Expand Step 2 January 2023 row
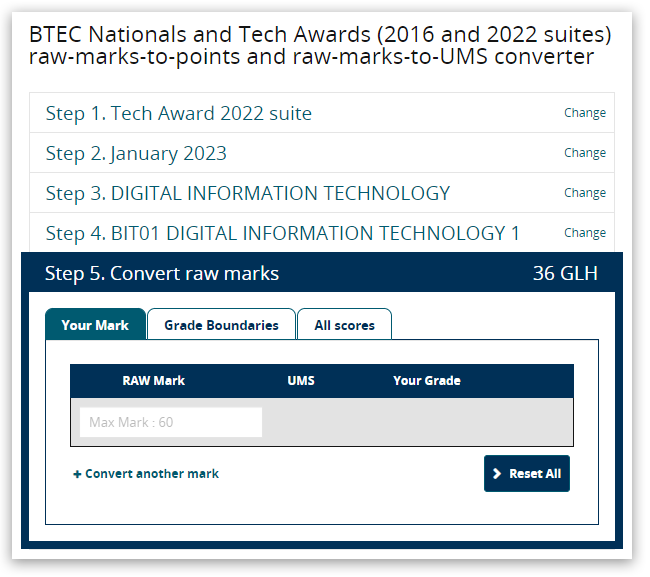The height and width of the screenshot is (577, 650). click(136, 154)
